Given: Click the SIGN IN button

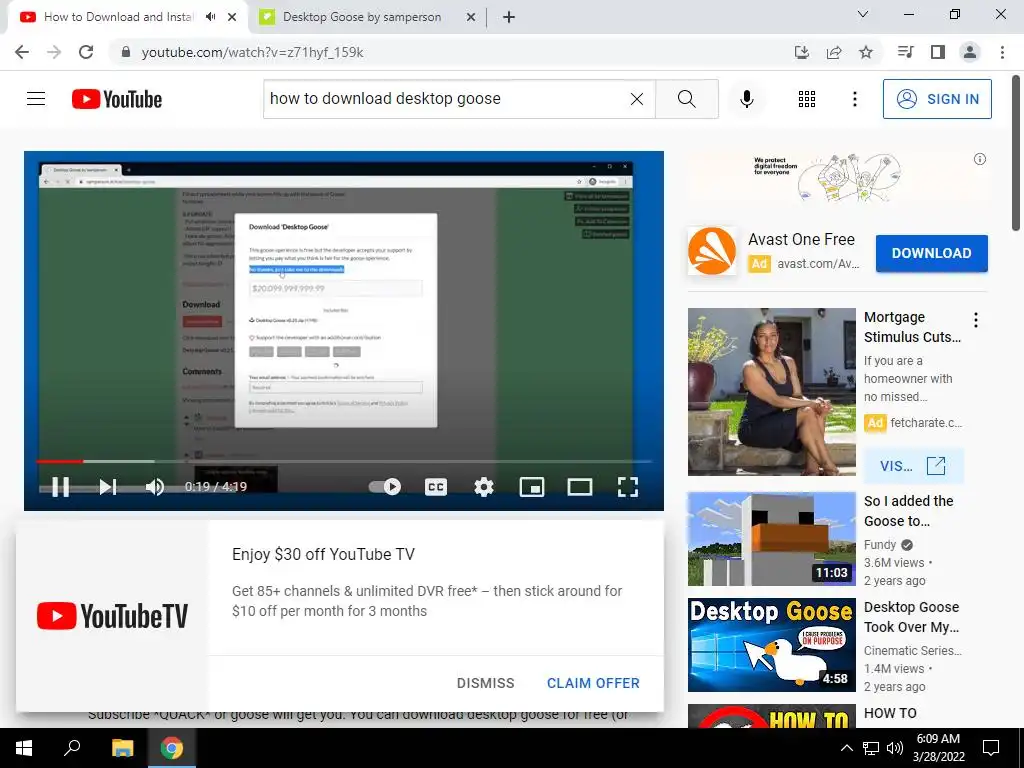Looking at the screenshot, I should (x=936, y=99).
